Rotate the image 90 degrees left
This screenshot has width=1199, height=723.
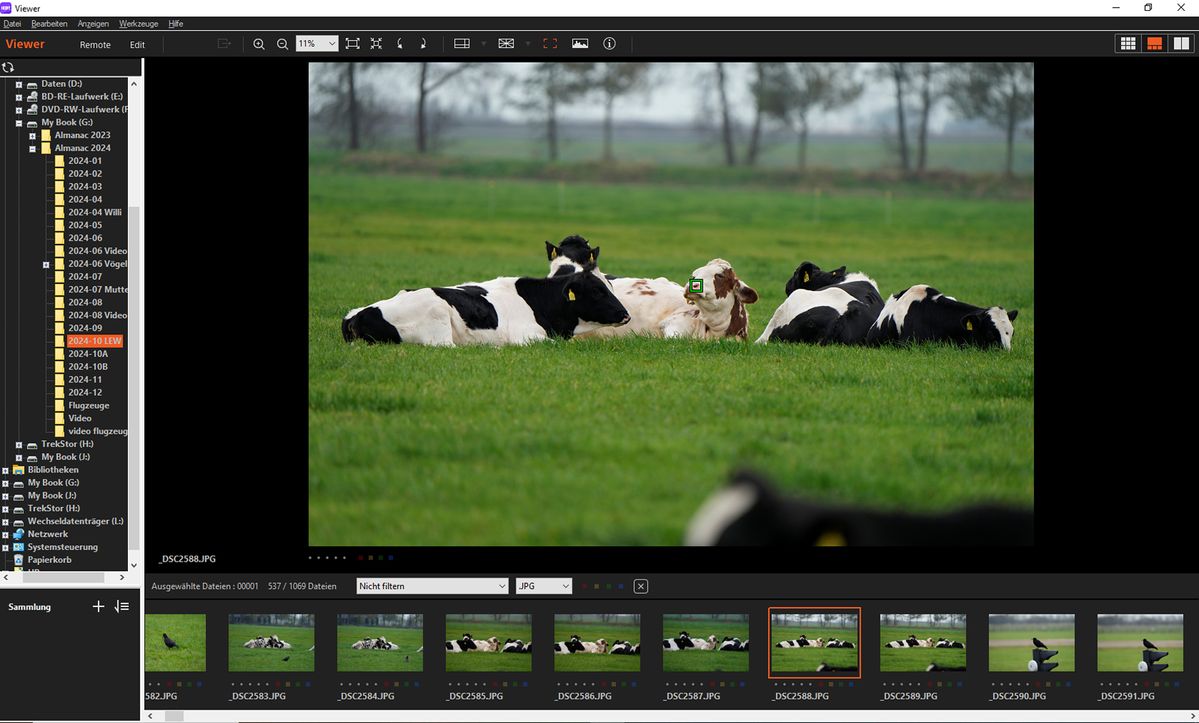point(400,43)
